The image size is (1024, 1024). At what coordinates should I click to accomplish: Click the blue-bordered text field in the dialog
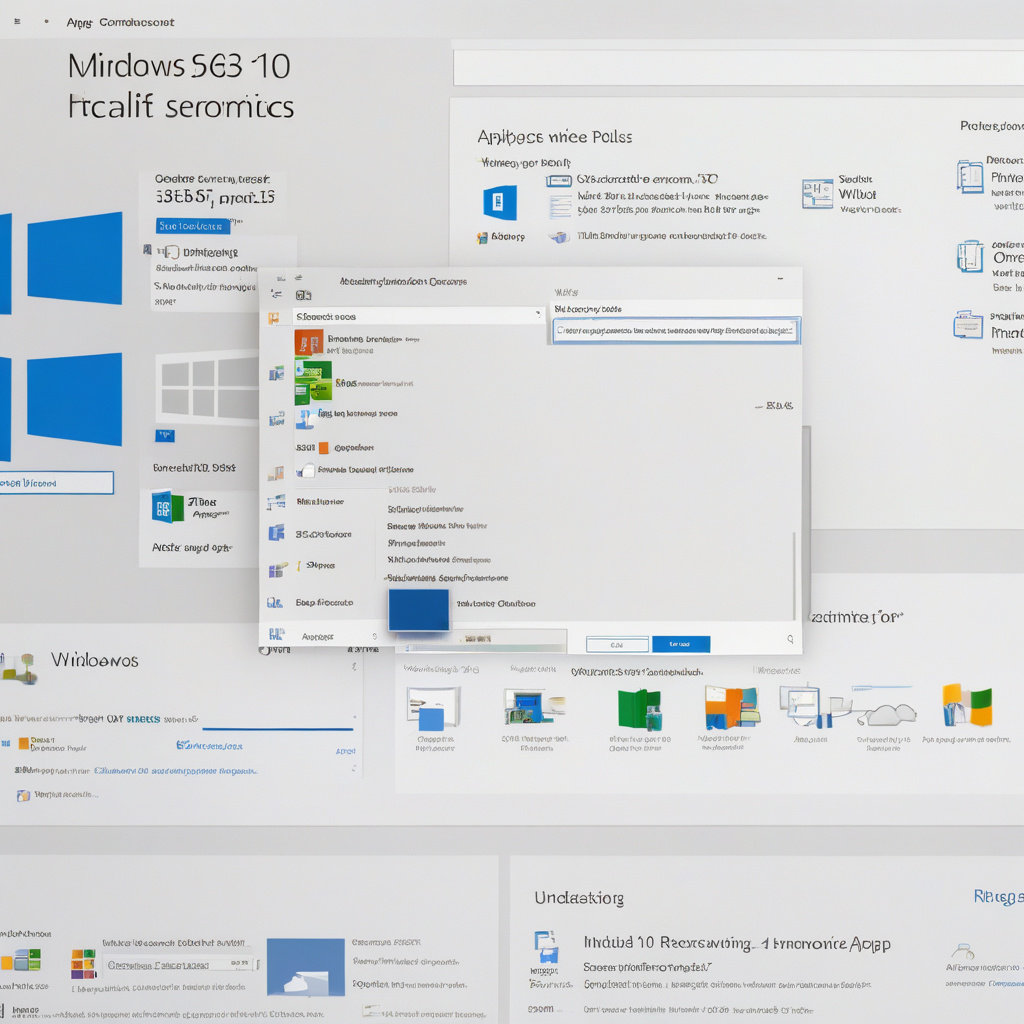[x=676, y=330]
